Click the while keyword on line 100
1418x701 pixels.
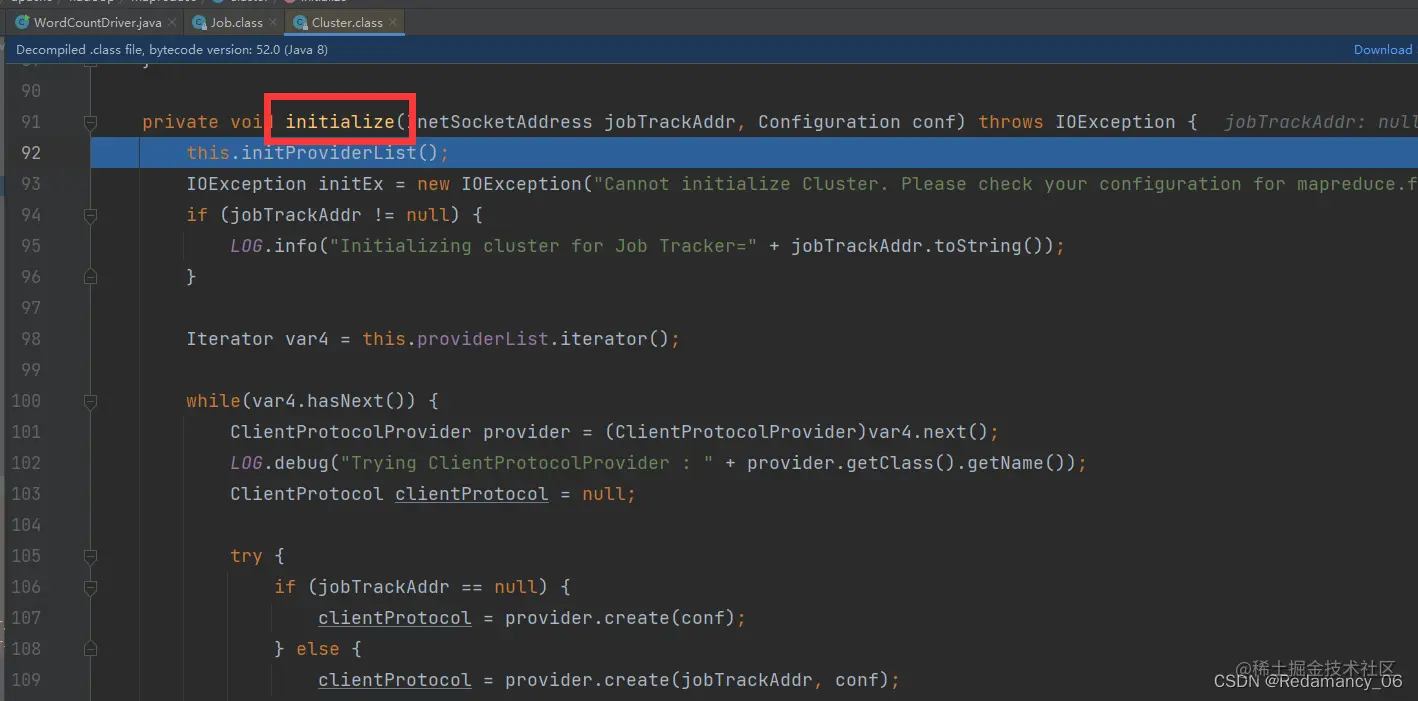(213, 401)
